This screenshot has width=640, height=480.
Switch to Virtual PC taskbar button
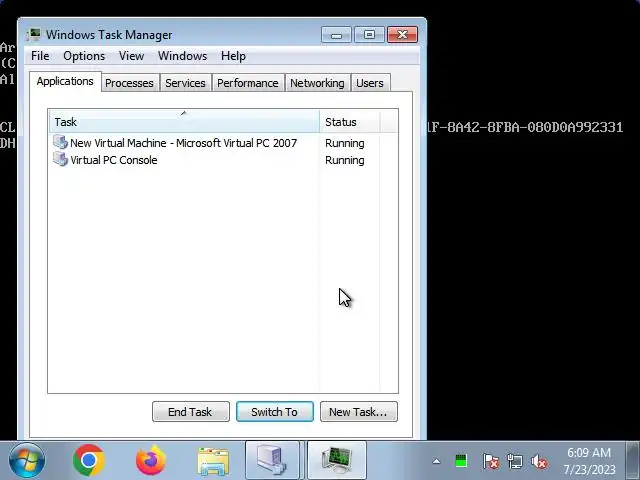tap(272, 460)
